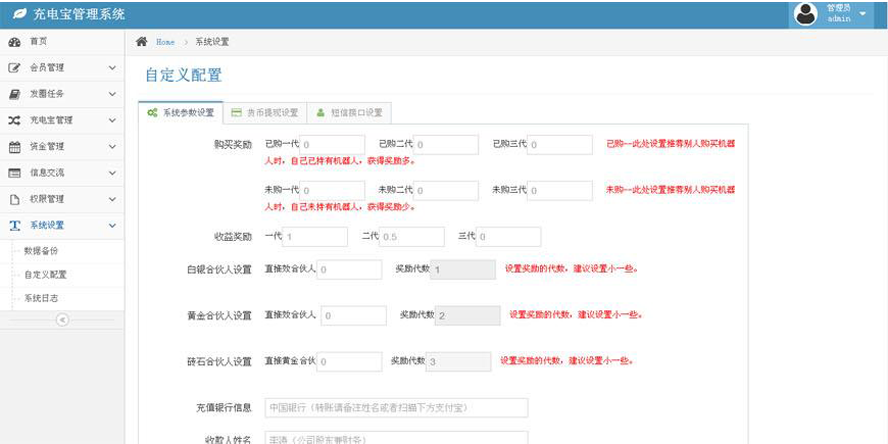Focus the 未购三代 input field
888x444 pixels.
click(560, 191)
